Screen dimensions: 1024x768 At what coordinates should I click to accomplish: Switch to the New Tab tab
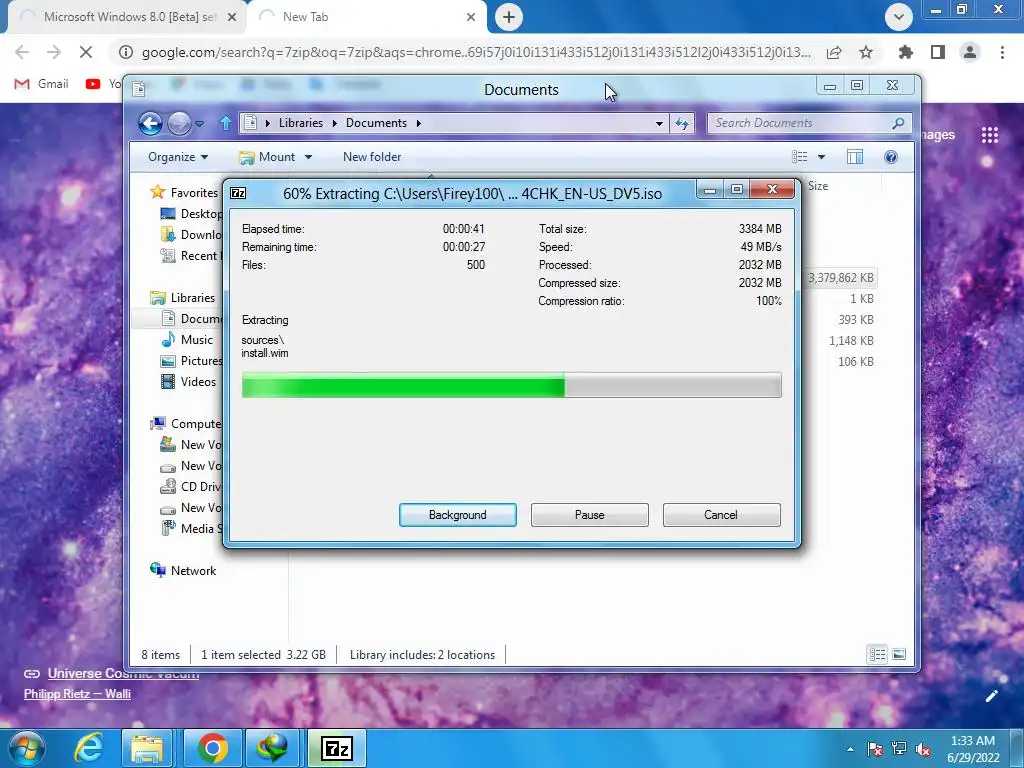click(366, 17)
